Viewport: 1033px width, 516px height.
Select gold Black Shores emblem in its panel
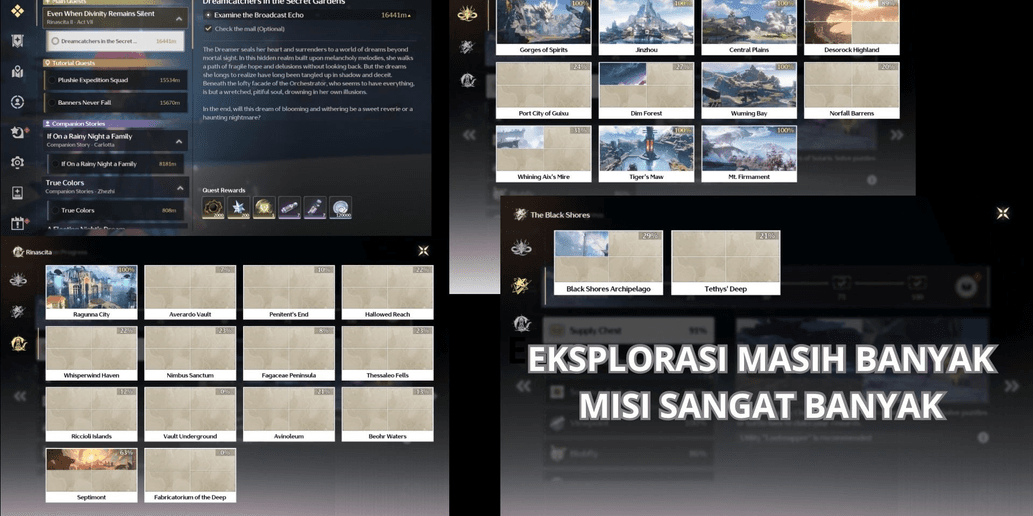(522, 285)
